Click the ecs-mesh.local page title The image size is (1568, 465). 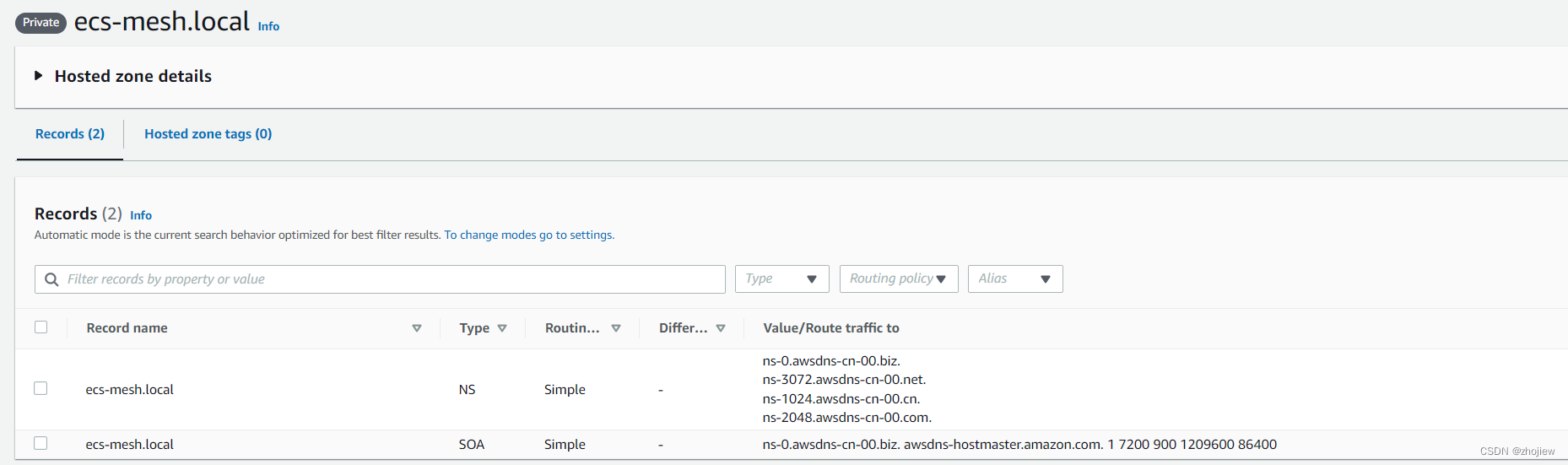162,21
